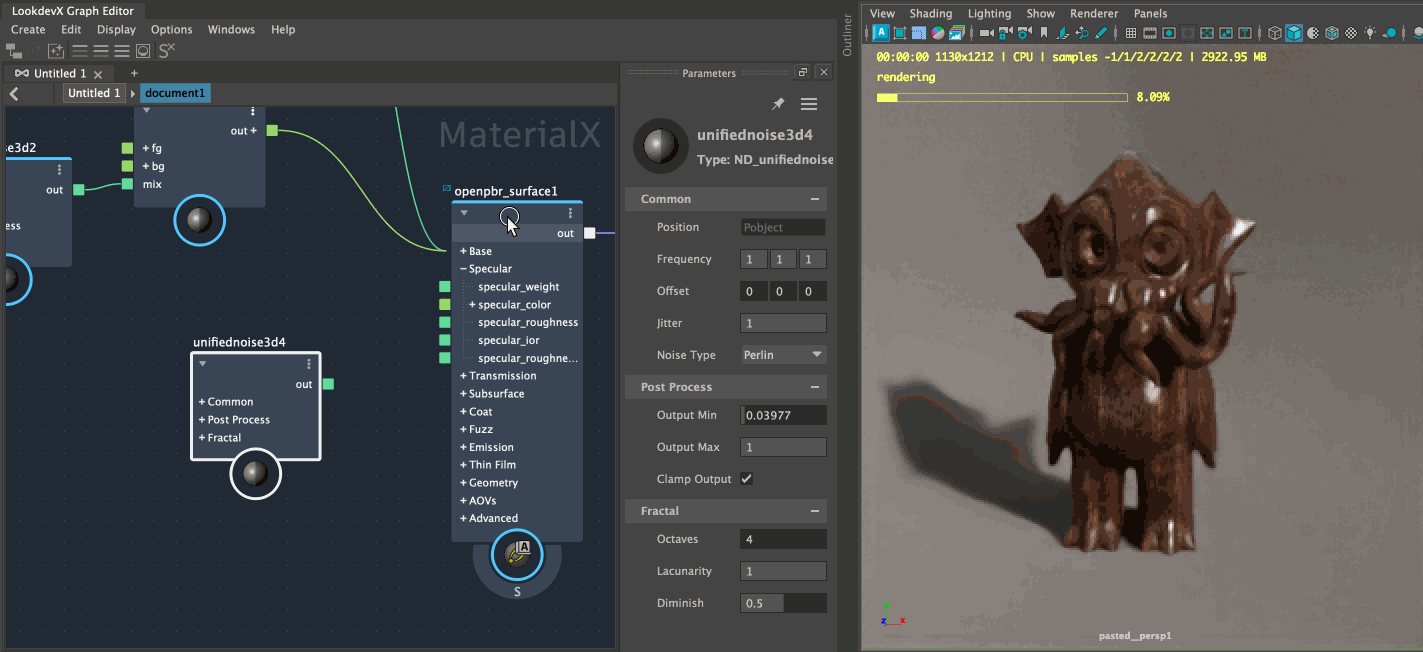The image size is (1423, 652).
Task: Click the create node with attributes Sx icon
Action: [166, 50]
